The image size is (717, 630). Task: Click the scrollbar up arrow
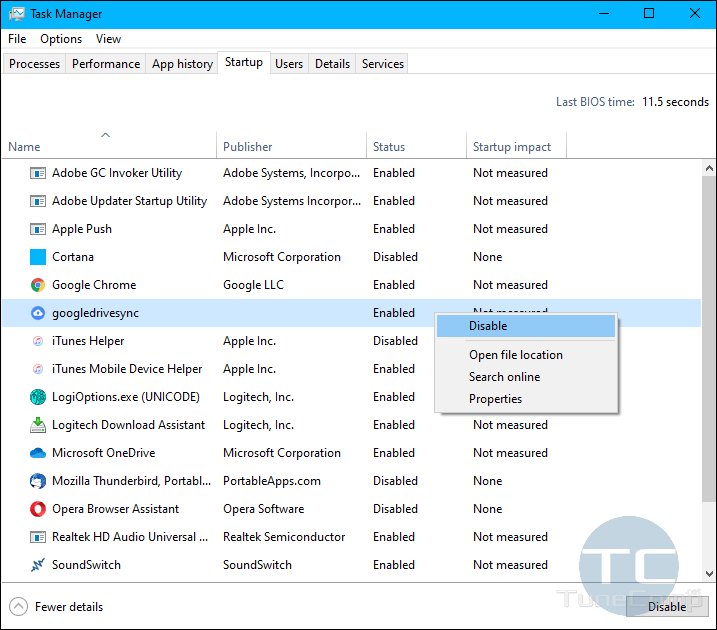(709, 168)
